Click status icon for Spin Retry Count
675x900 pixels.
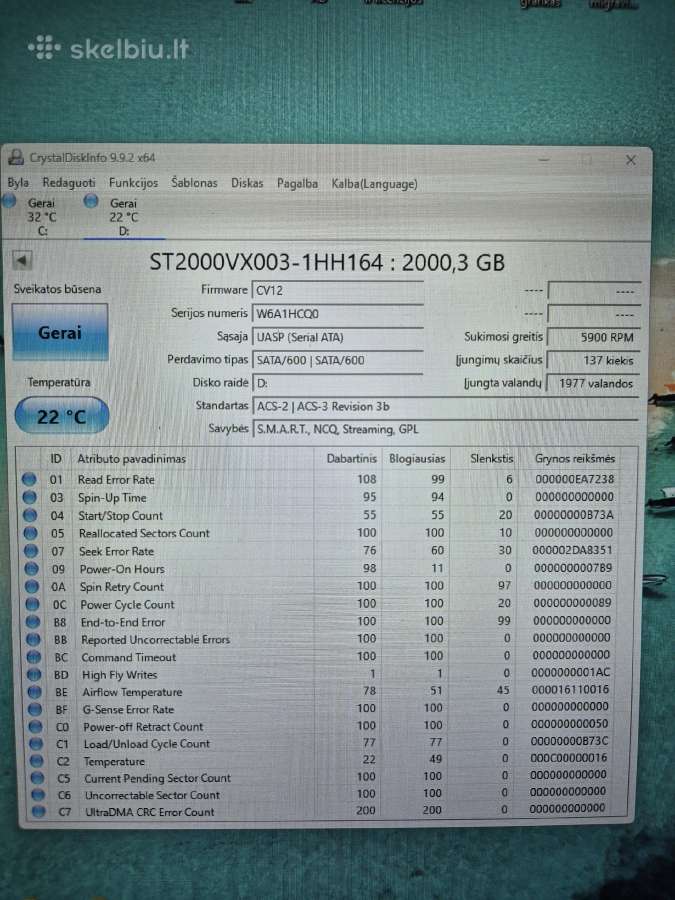tap(32, 586)
